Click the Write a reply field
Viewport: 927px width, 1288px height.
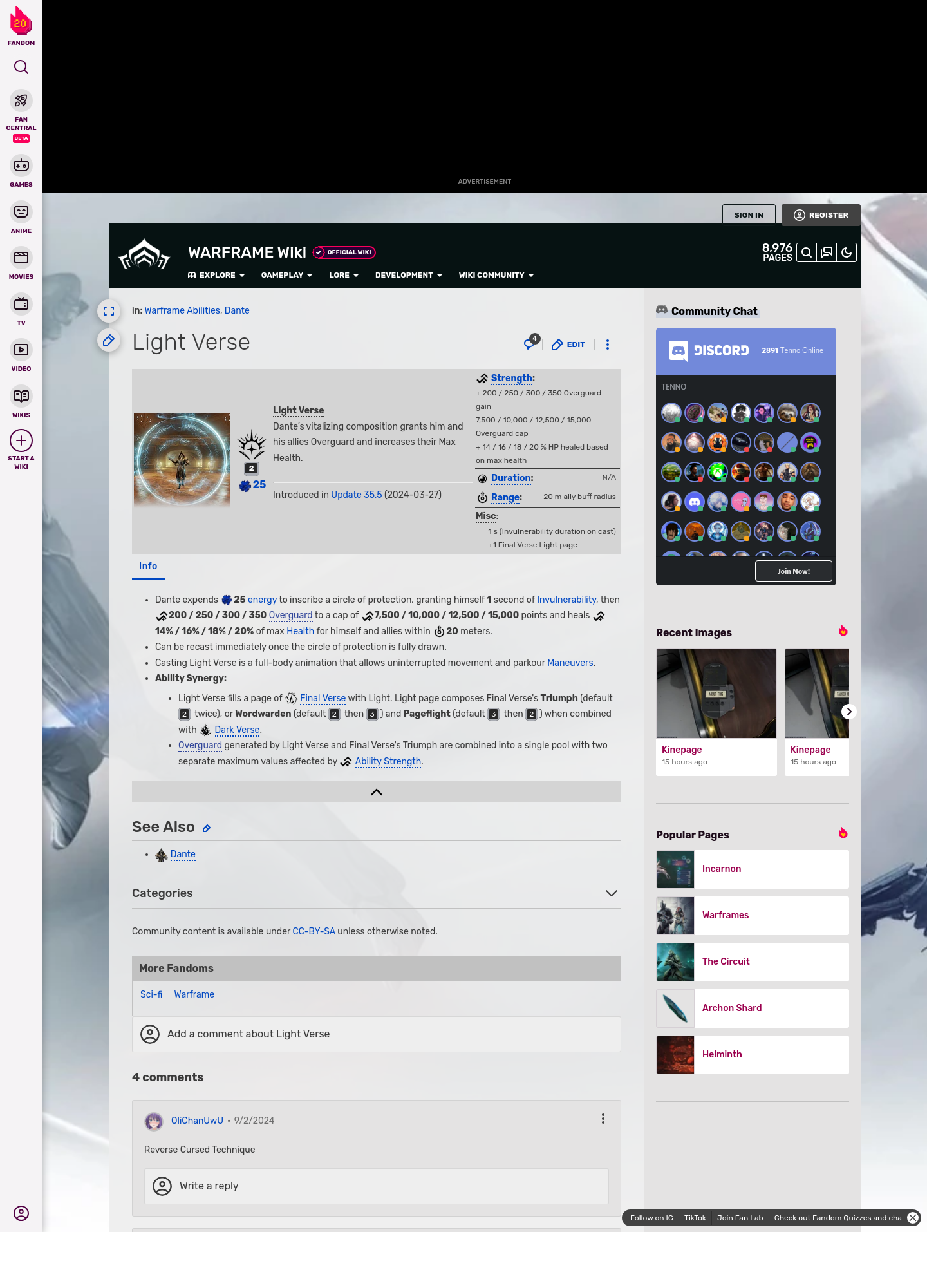click(x=377, y=1186)
